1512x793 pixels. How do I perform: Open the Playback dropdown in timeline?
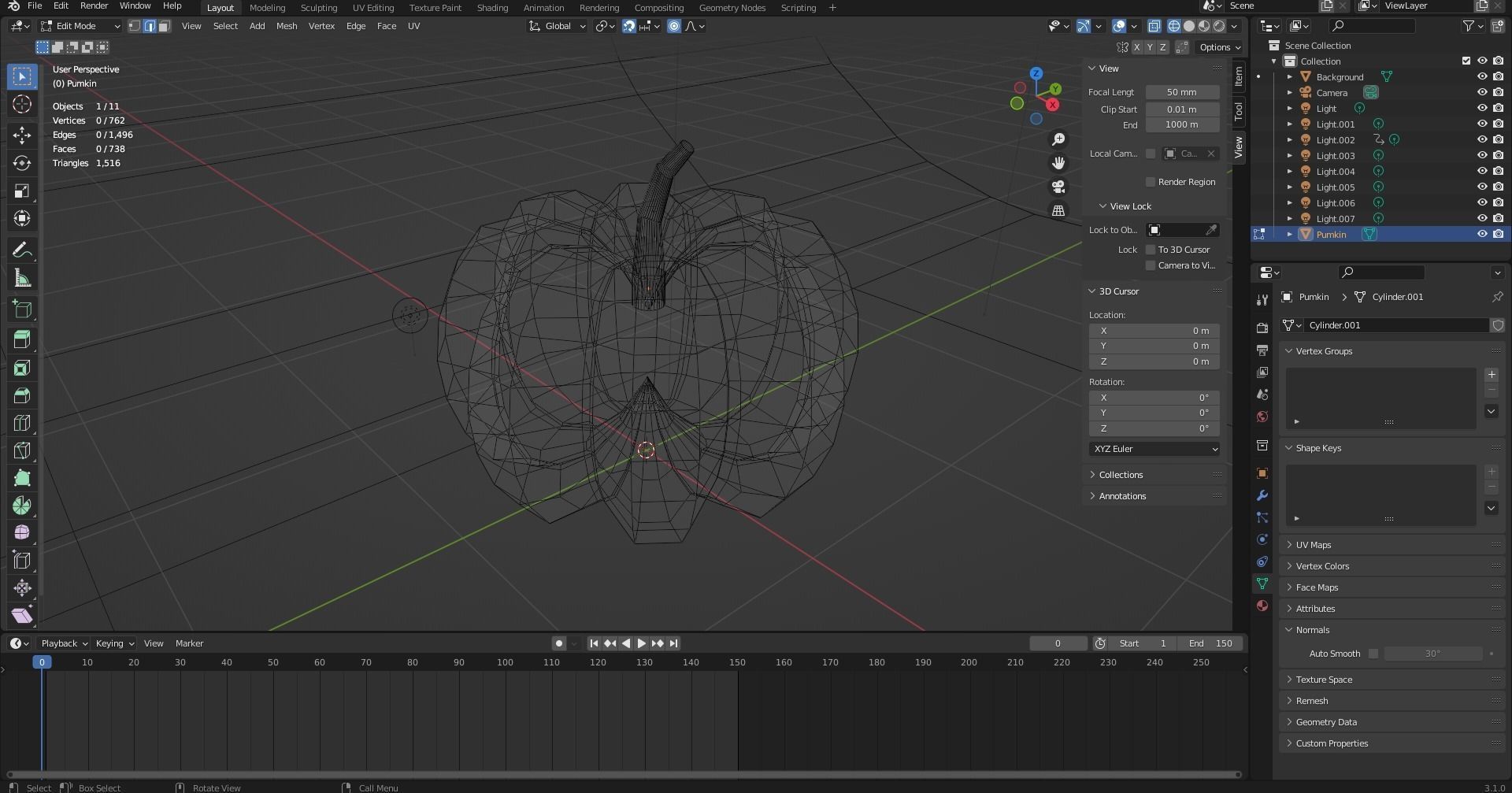pos(64,643)
